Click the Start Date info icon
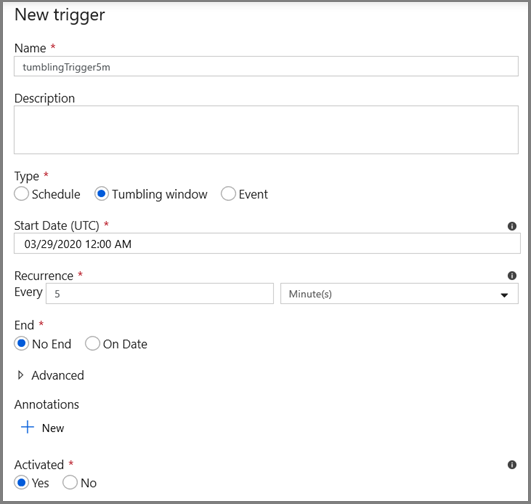Screen dimensions: 531x504 click(512, 226)
